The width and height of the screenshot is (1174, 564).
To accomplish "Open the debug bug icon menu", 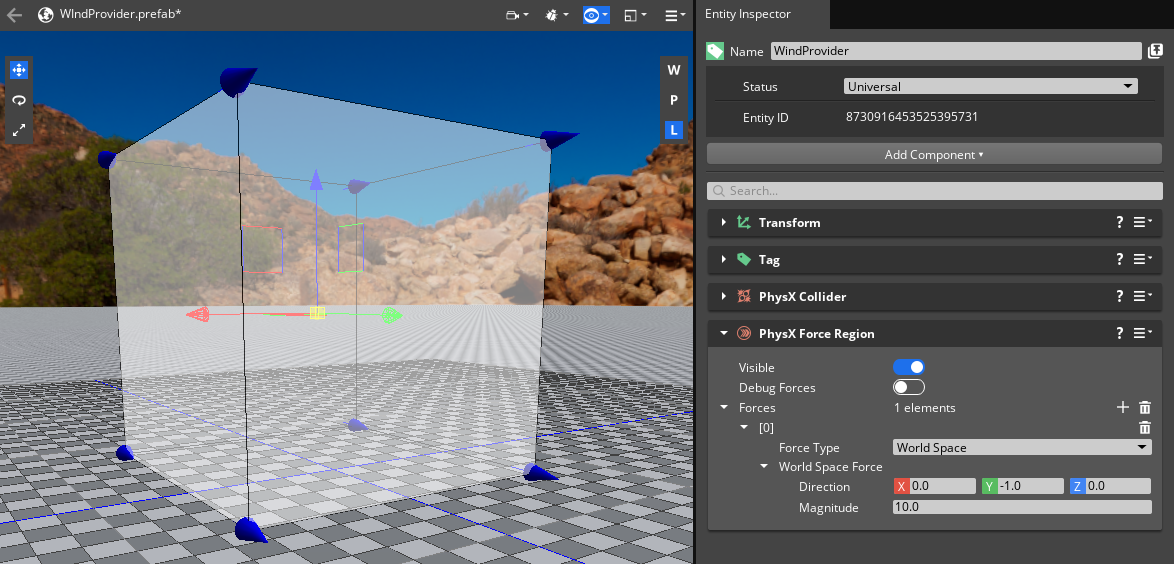I will click(x=556, y=15).
